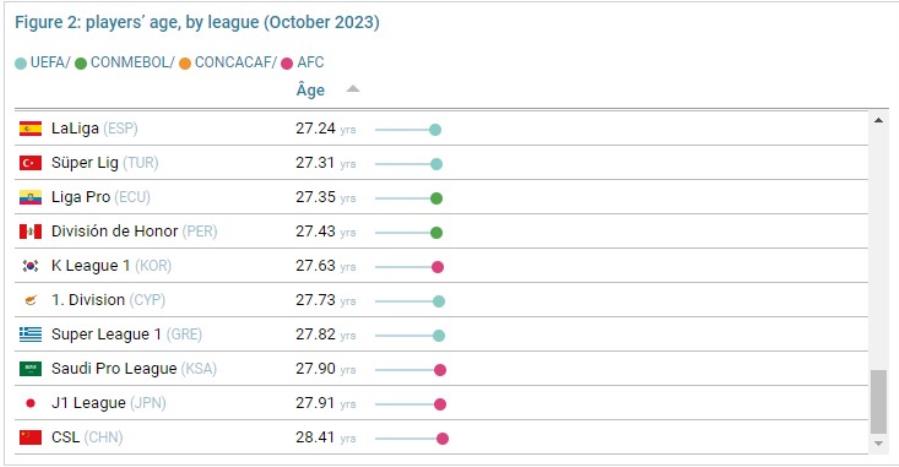Screen dimensions: 899x467
Task: Toggle the CONMEBOL legend filter
Action: pos(126,62)
